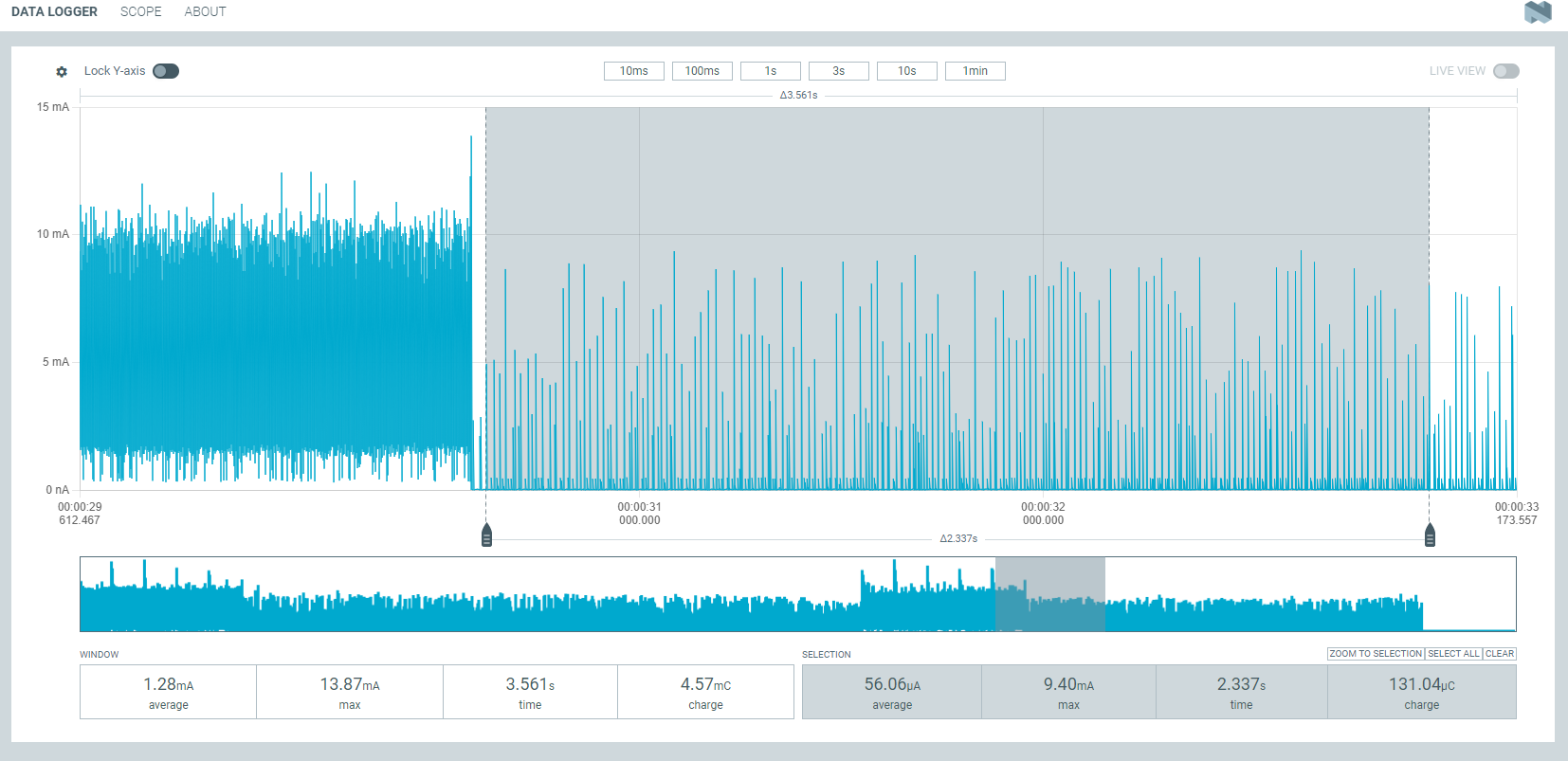Click the highlighted window in overview minimap
The width and height of the screenshot is (1568, 761).
click(x=1049, y=594)
